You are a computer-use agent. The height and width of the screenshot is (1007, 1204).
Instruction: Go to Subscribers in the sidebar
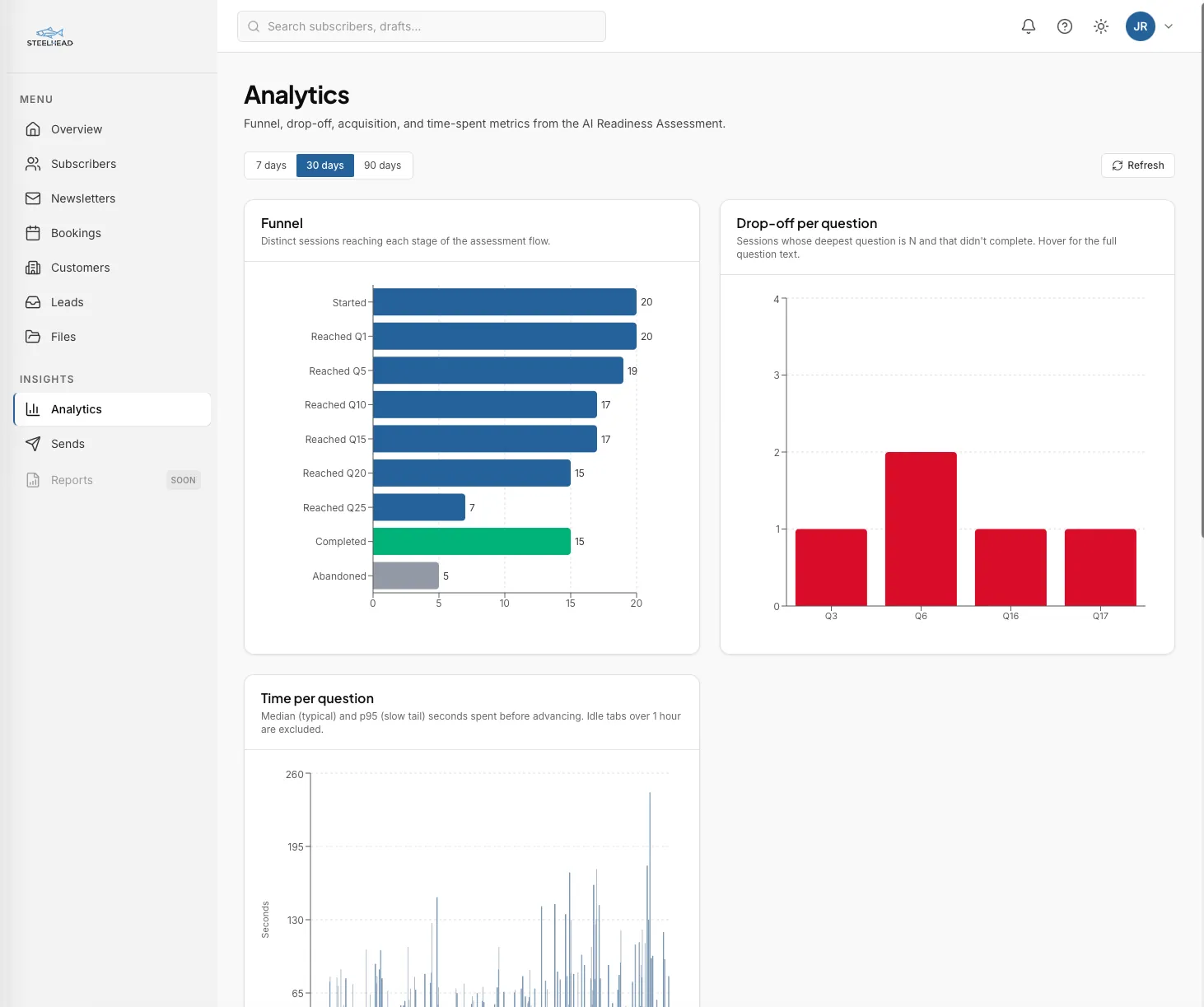point(112,164)
